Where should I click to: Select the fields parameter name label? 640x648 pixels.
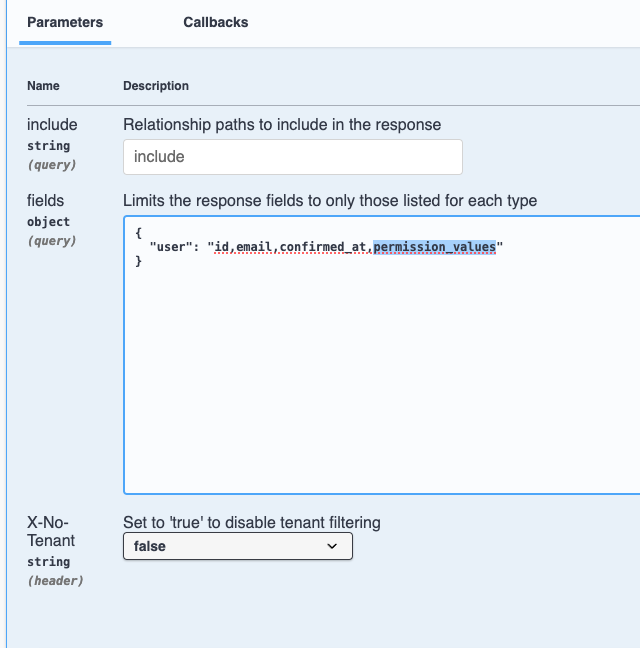tap(46, 201)
